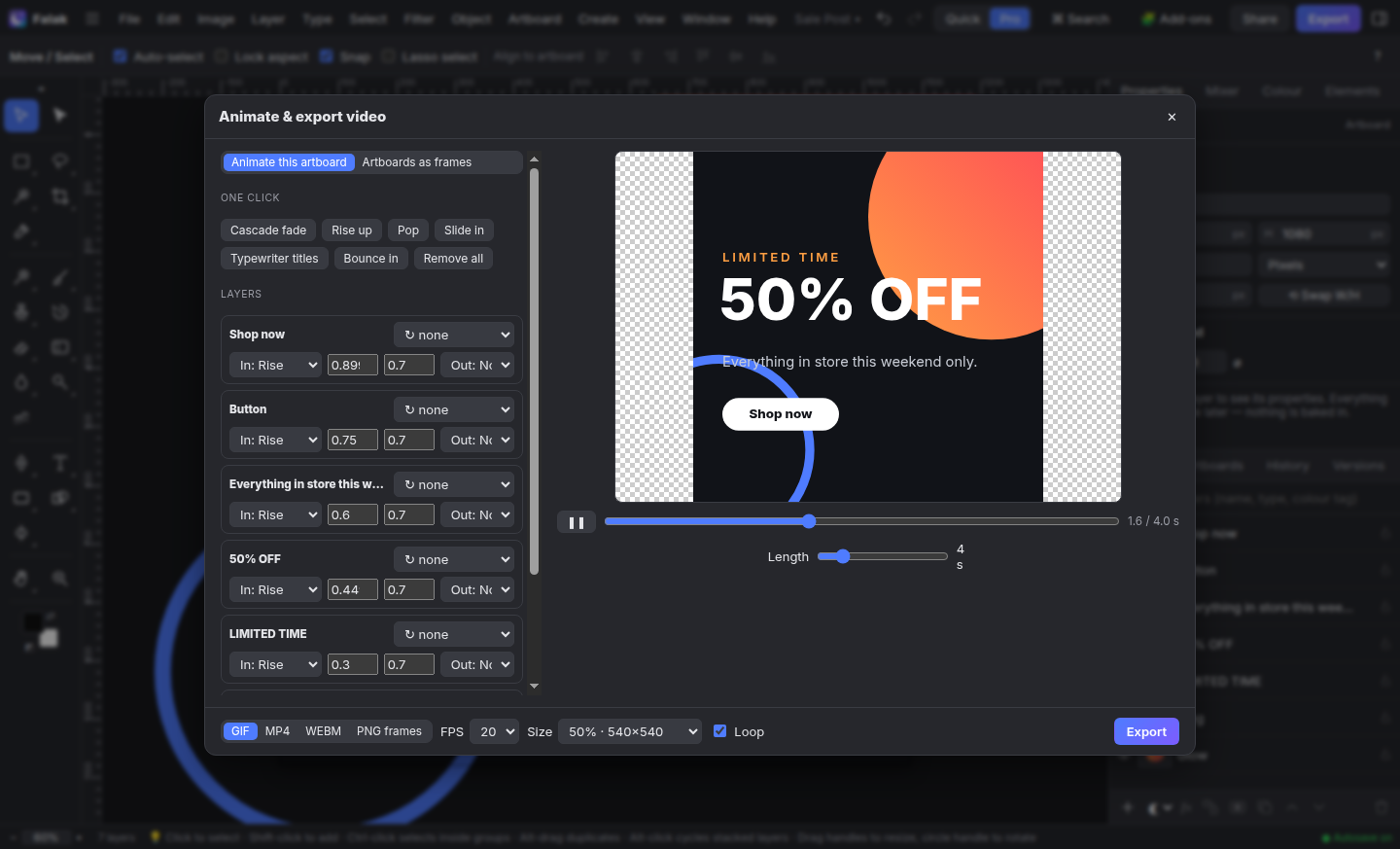The image size is (1400, 849).
Task: Select MP4 export format
Action: coord(277,731)
